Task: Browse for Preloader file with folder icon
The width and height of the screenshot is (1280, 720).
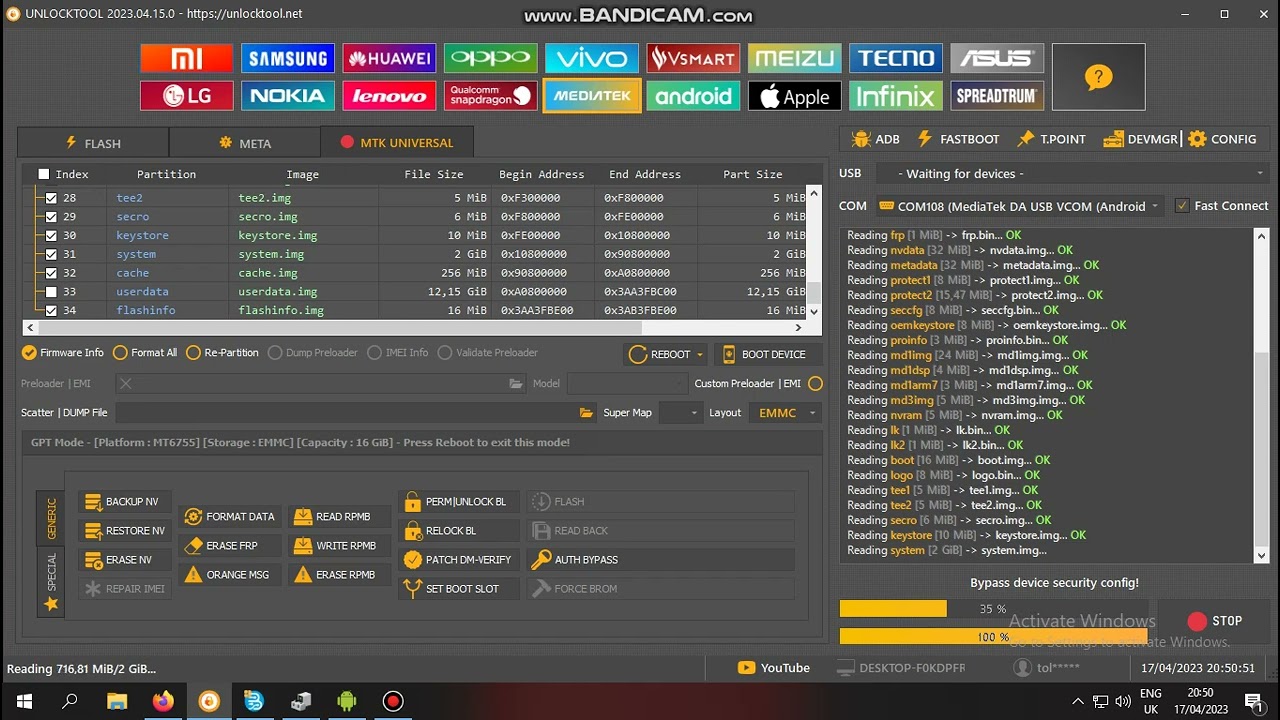Action: tap(516, 384)
